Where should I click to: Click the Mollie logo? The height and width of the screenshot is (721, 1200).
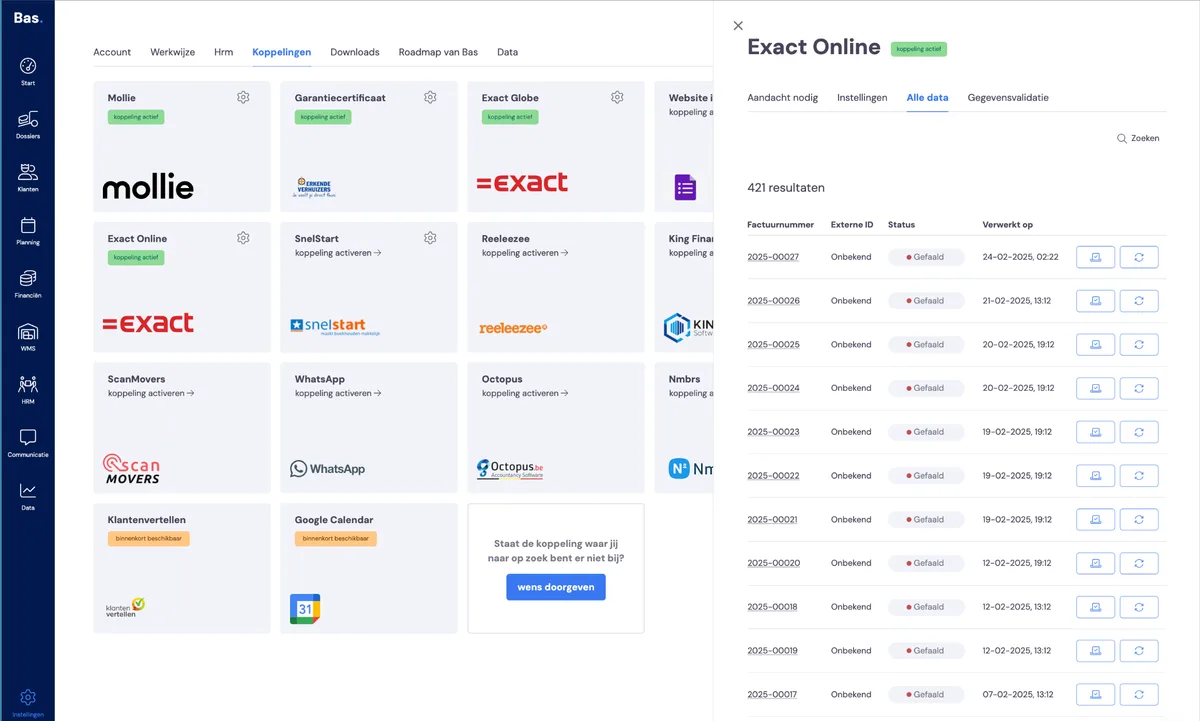148,186
